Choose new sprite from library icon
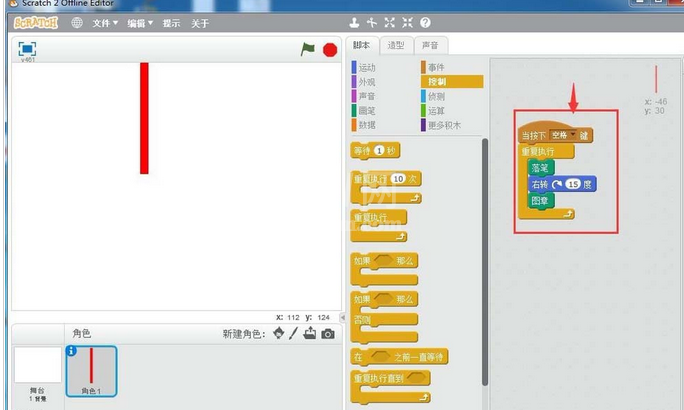Image resolution: width=684 pixels, height=410 pixels. pyautogui.click(x=278, y=334)
